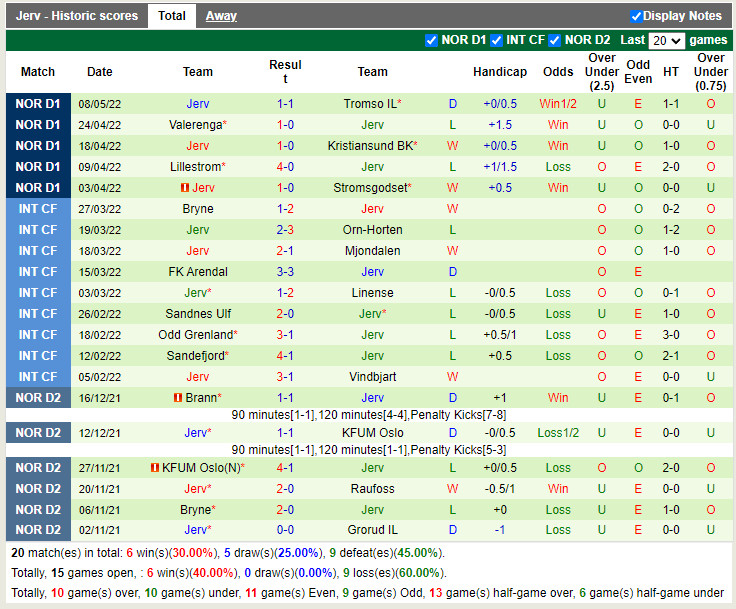Viewport: 736px width, 609px height.
Task: Open the Grorud IL team link
Action: tap(372, 530)
